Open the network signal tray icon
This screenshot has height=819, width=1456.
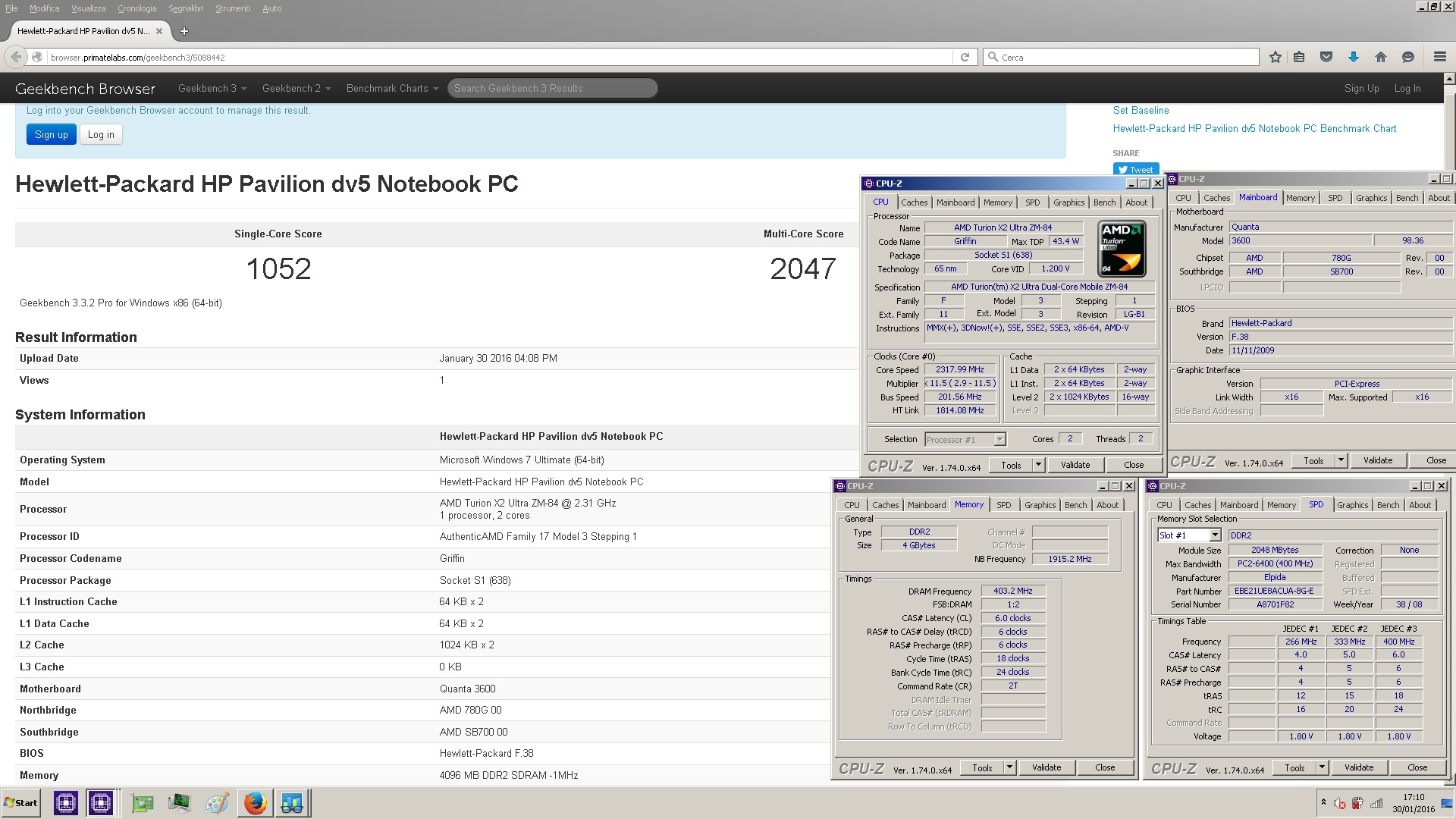pyautogui.click(x=1375, y=803)
